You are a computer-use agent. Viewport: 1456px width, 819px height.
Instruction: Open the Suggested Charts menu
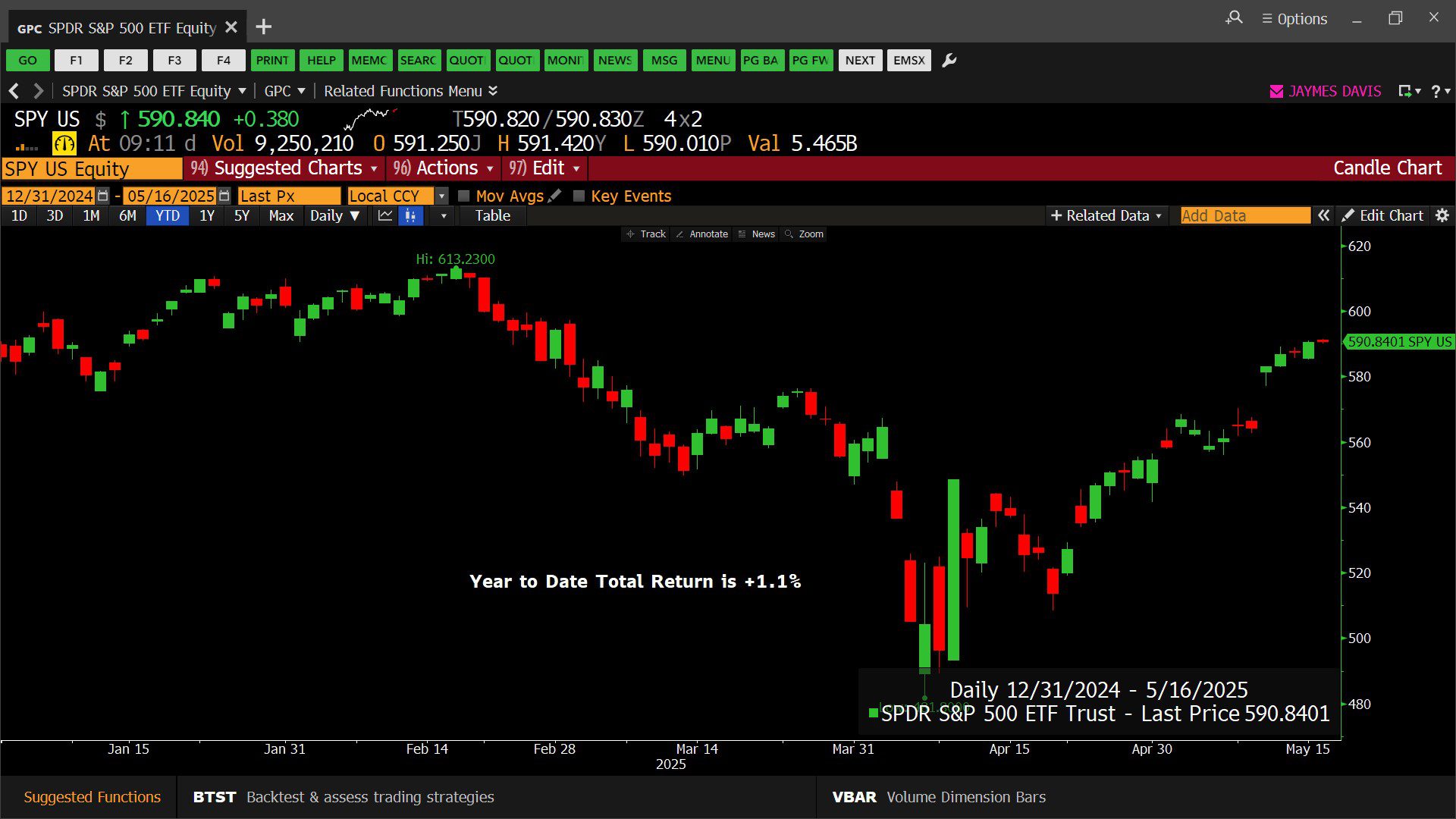(x=284, y=168)
